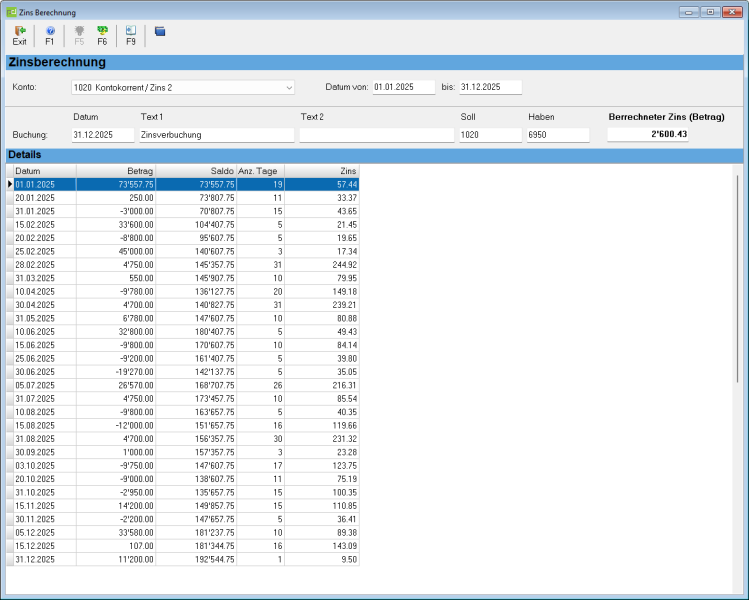749x600 pixels.
Task: Click the F9 toolbar icon
Action: tap(131, 35)
